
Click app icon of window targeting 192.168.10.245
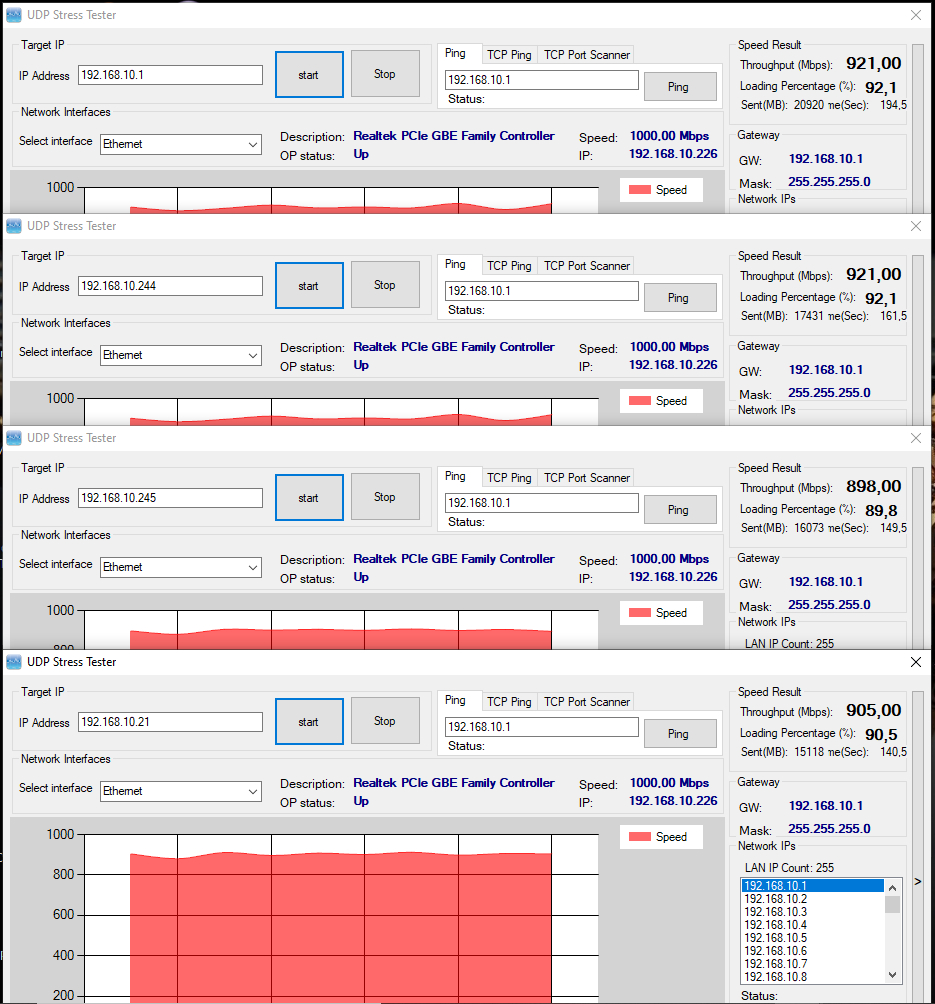pyautogui.click(x=13, y=437)
